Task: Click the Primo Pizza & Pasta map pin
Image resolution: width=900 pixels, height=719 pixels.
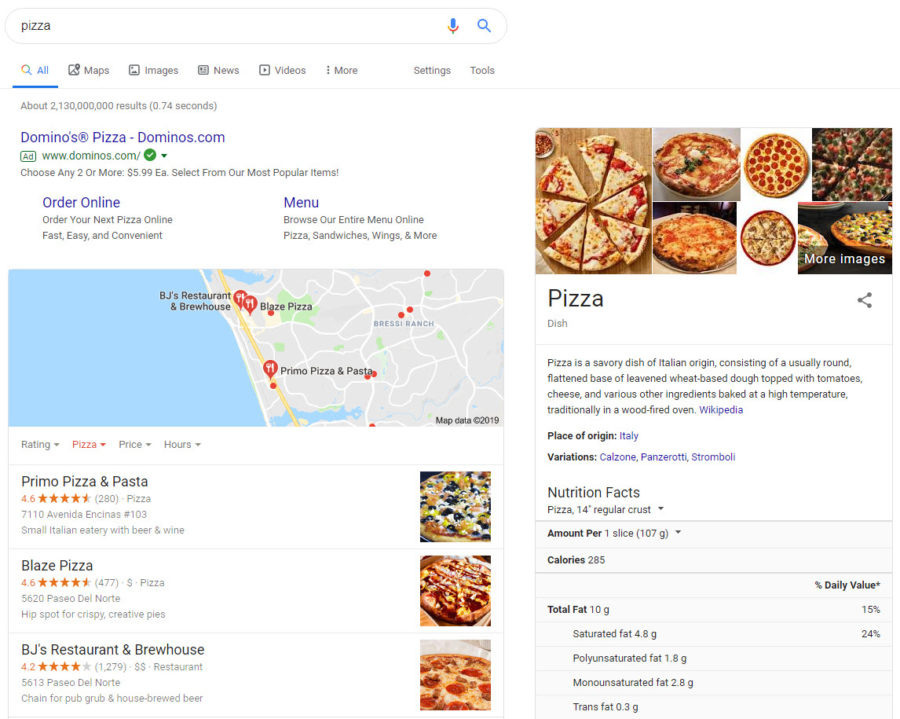Action: [270, 369]
